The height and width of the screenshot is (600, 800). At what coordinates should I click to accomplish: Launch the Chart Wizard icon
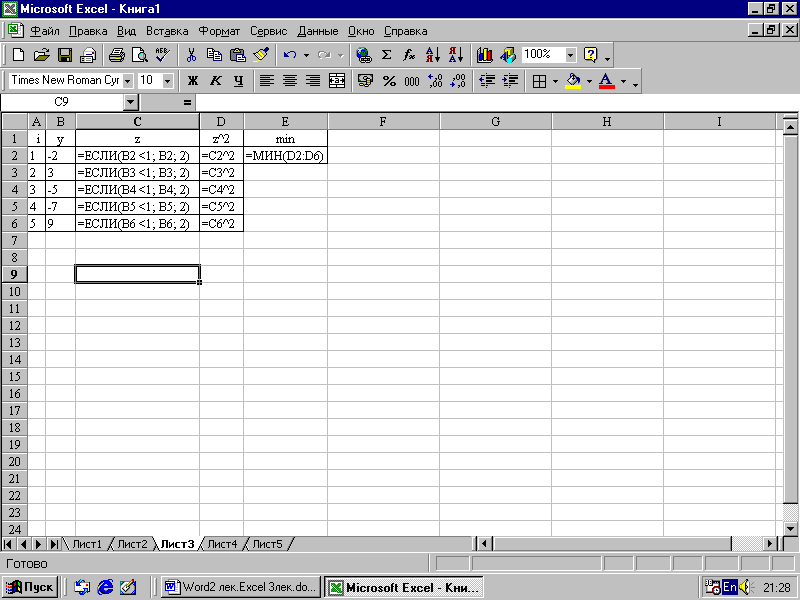(484, 55)
